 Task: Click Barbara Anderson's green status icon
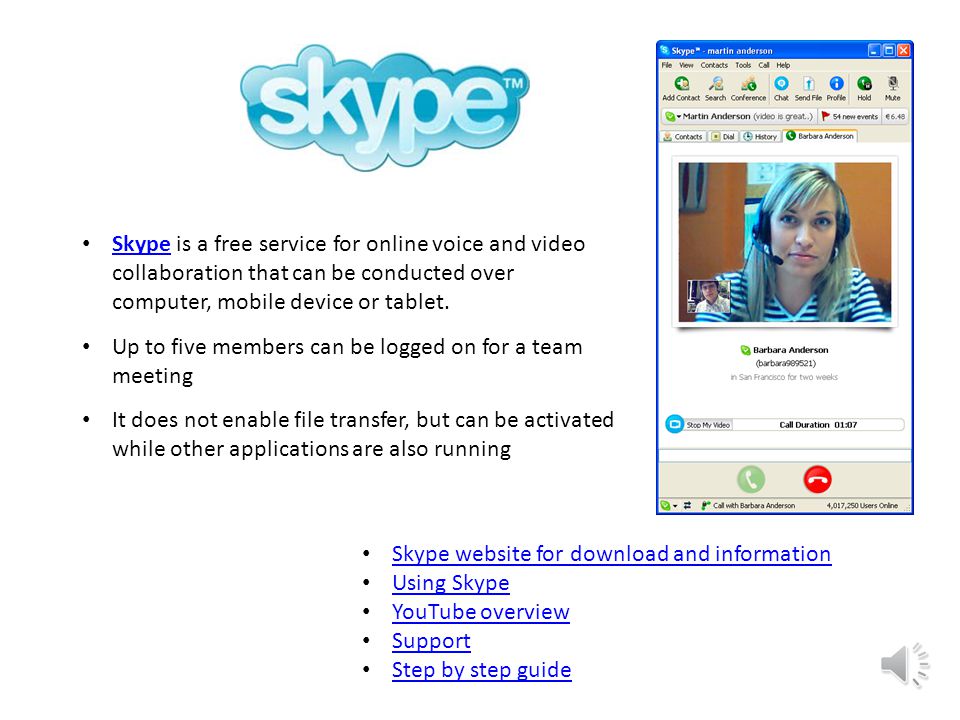point(745,350)
